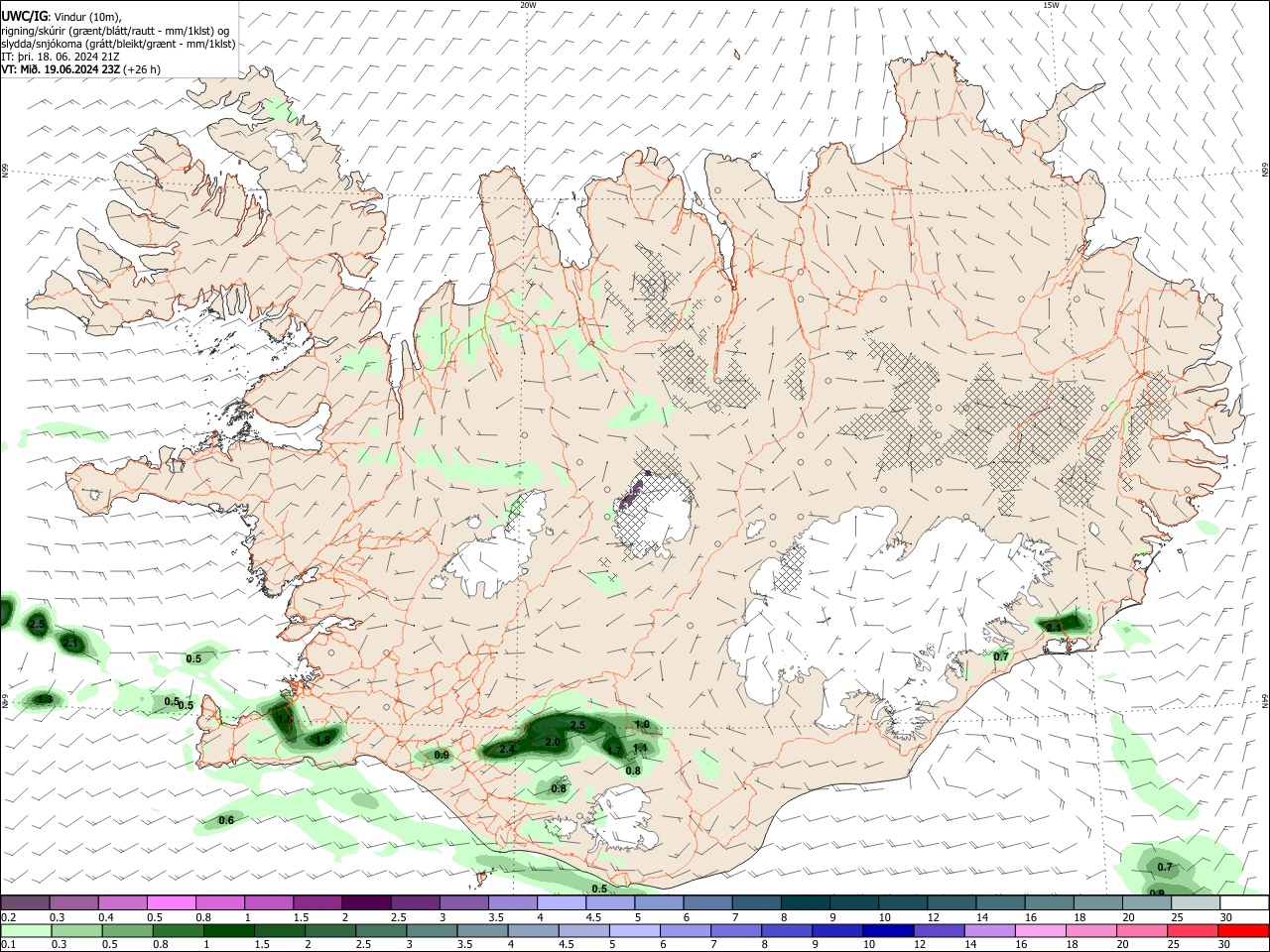This screenshot has height=952, width=1270.
Task: Click the 1.8 precipitation value on Reykjanes
Action: (322, 740)
